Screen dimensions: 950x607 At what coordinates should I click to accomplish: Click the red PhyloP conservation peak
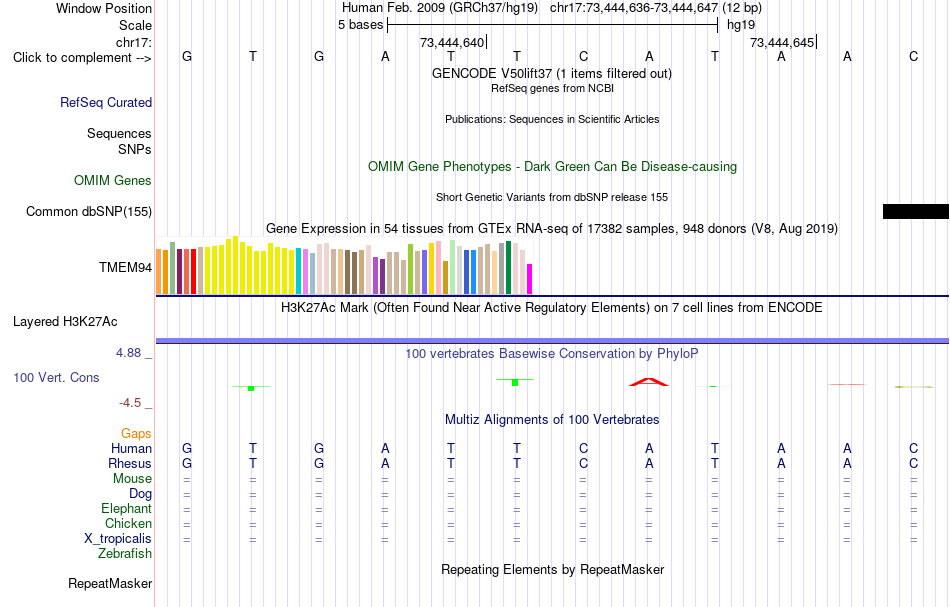click(x=649, y=382)
